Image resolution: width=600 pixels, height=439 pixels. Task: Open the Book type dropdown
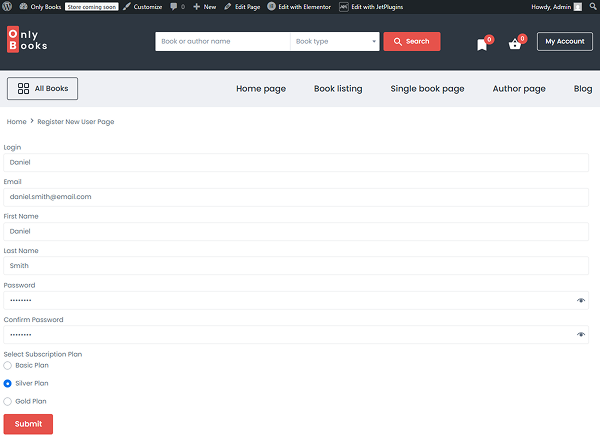click(x=335, y=41)
